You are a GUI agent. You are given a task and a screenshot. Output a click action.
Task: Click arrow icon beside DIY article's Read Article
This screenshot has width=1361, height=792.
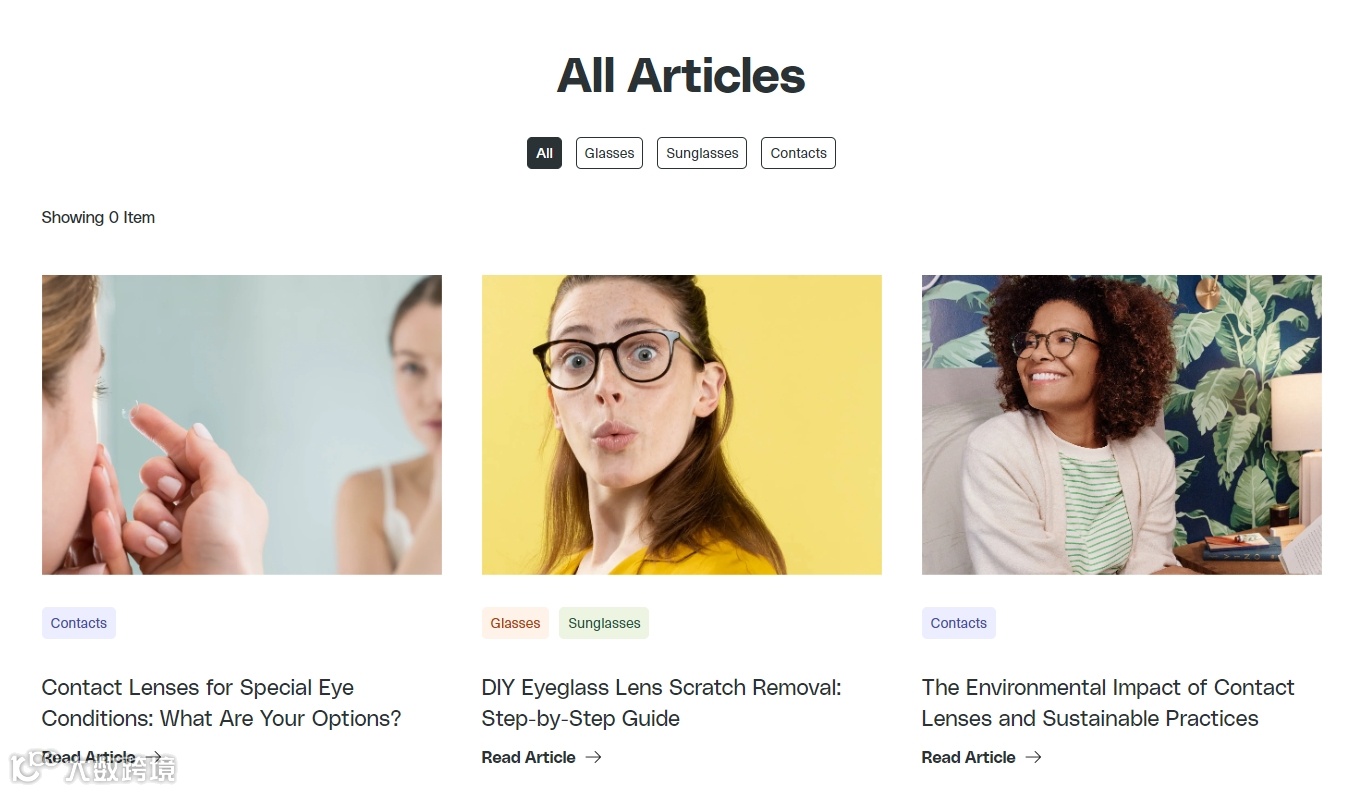(594, 757)
